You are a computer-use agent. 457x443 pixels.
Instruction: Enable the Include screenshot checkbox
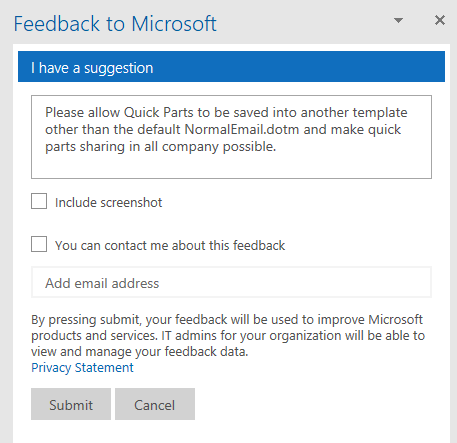(x=39, y=201)
